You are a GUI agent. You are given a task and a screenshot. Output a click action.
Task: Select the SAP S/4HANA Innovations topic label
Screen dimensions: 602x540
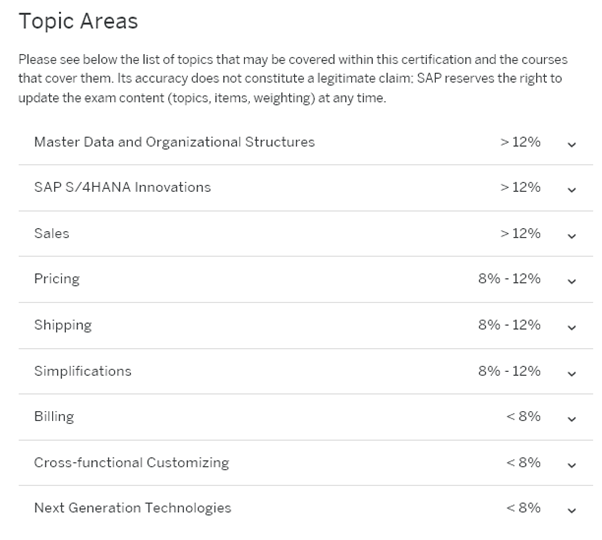(122, 188)
